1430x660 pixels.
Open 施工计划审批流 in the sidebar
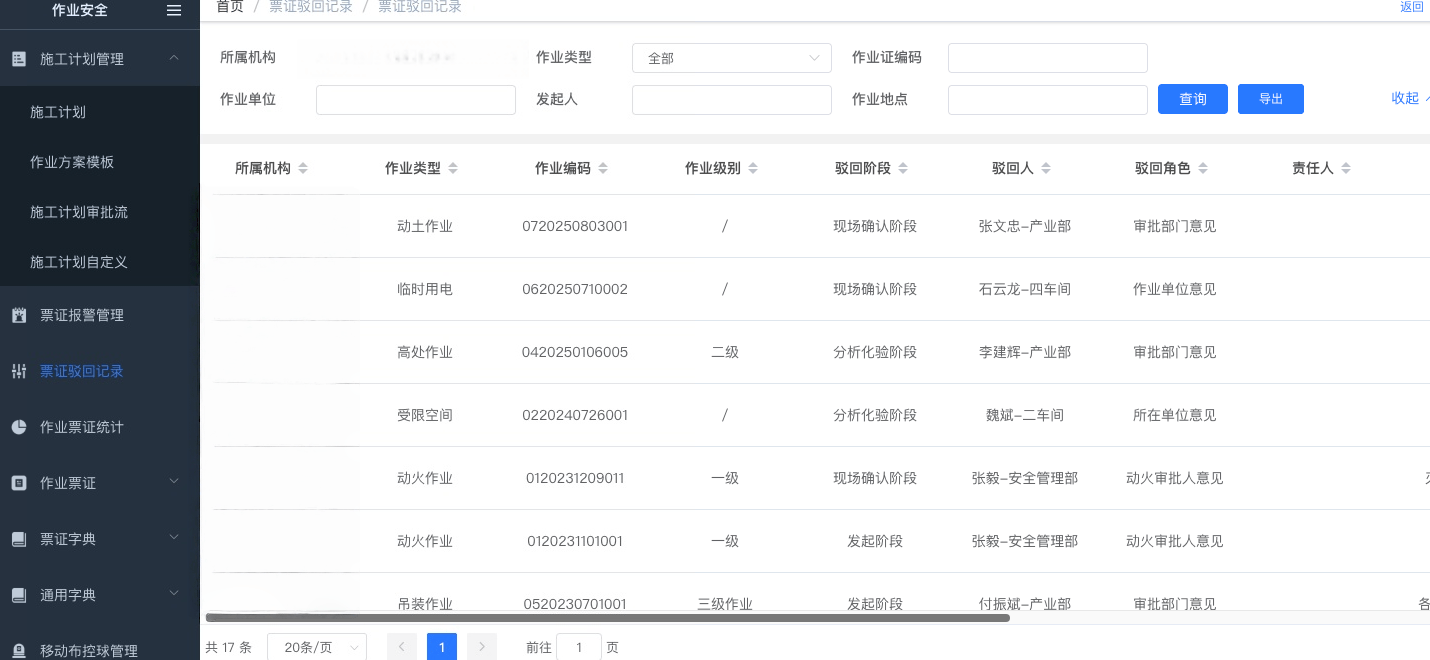pos(79,212)
